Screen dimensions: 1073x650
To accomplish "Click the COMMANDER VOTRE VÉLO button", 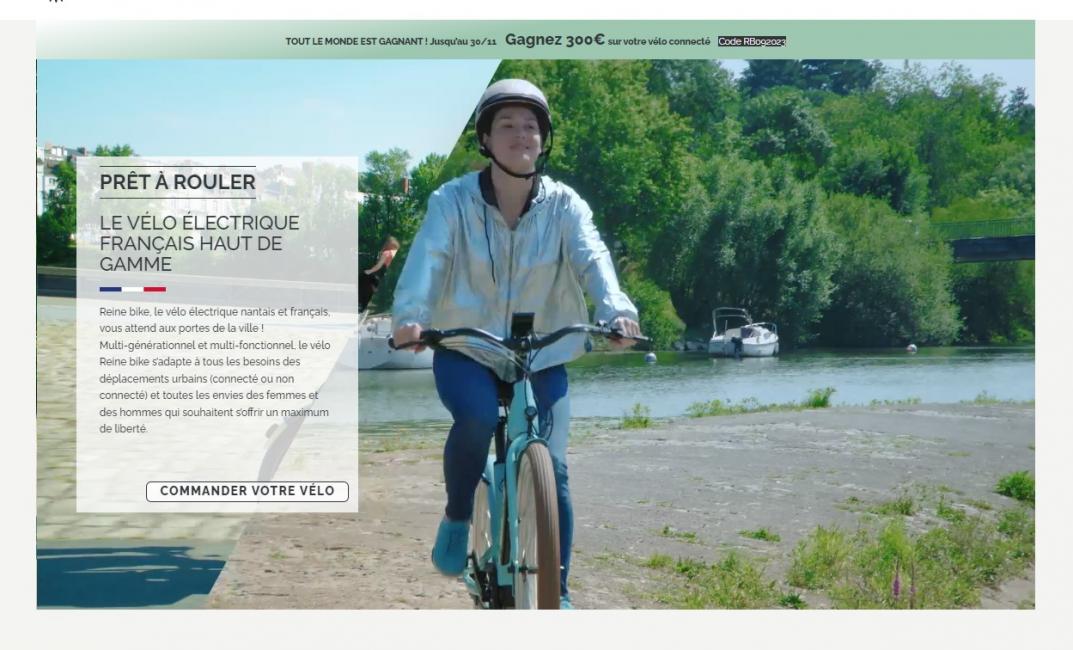I will point(247,491).
